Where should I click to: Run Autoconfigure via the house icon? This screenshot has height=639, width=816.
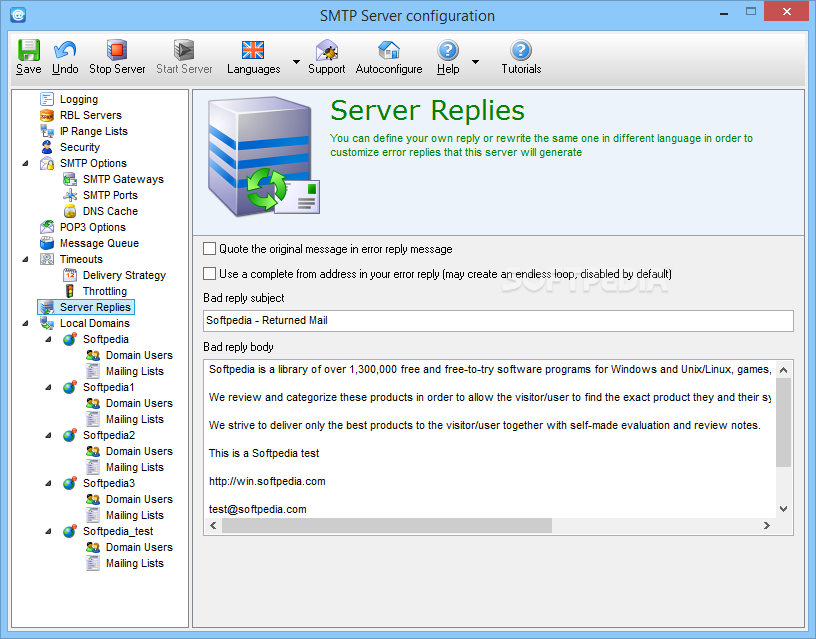(x=389, y=50)
